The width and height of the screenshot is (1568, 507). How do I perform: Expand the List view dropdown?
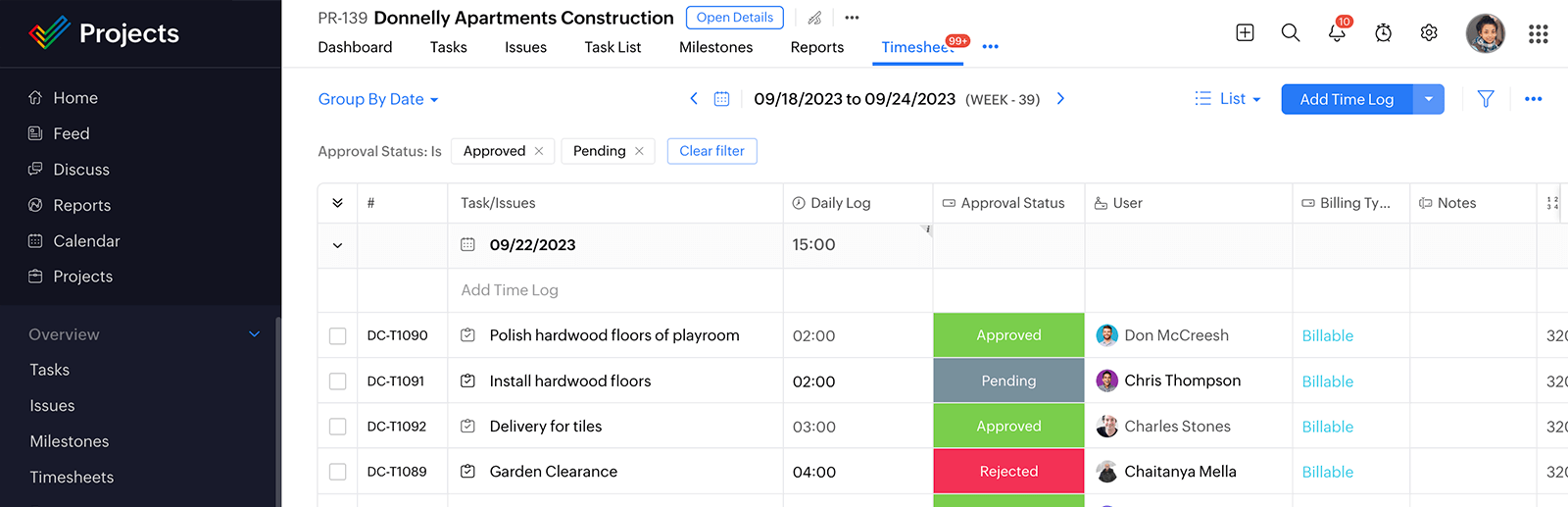coord(1228,99)
